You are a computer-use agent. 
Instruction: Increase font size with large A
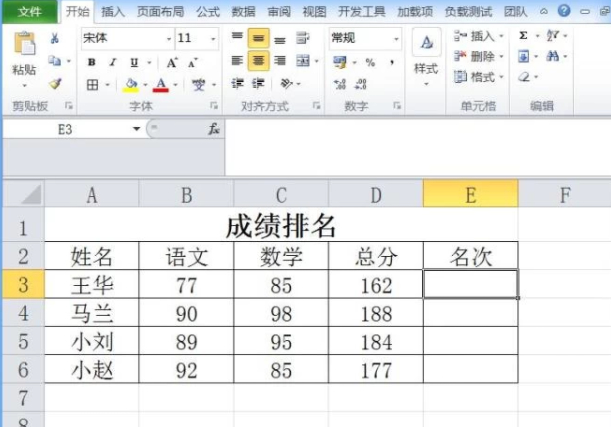(x=172, y=62)
